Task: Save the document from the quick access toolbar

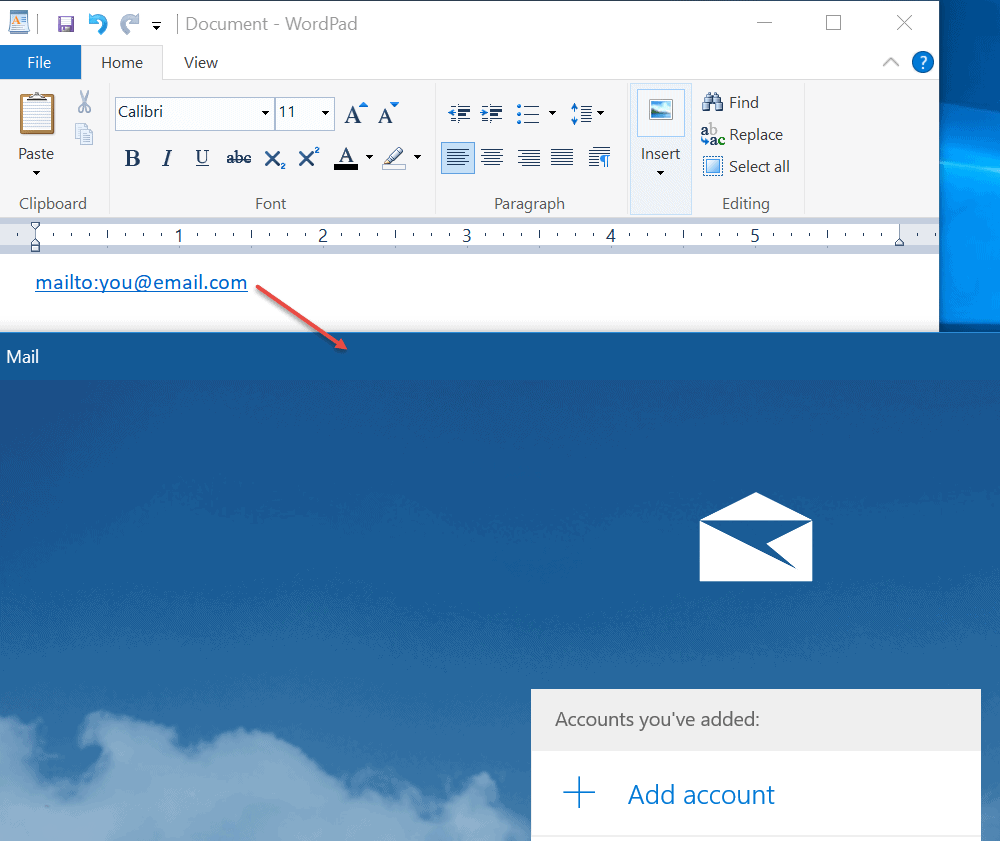Action: click(66, 24)
